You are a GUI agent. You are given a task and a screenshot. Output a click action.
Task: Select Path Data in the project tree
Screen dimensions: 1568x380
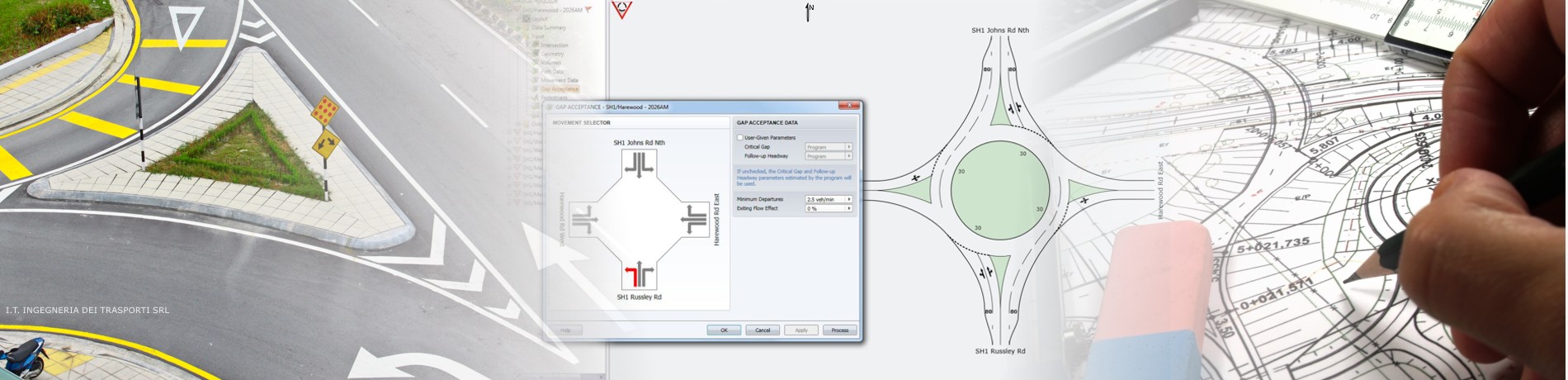point(552,71)
